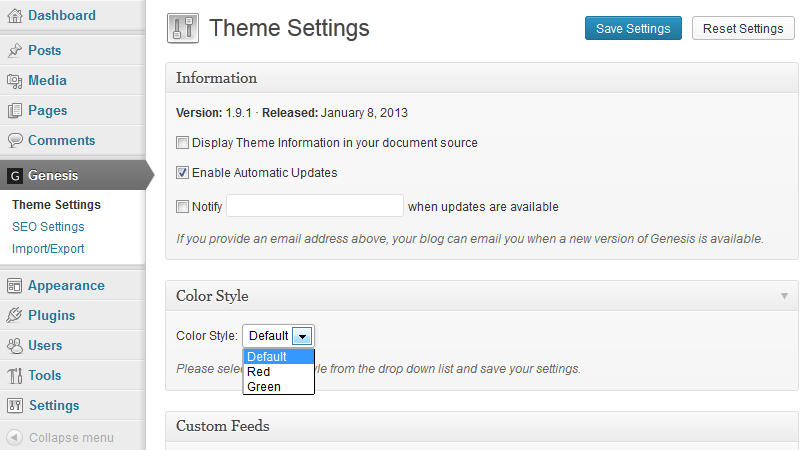This screenshot has height=450, width=805.
Task: Open the SEO Settings link
Action: coord(48,227)
